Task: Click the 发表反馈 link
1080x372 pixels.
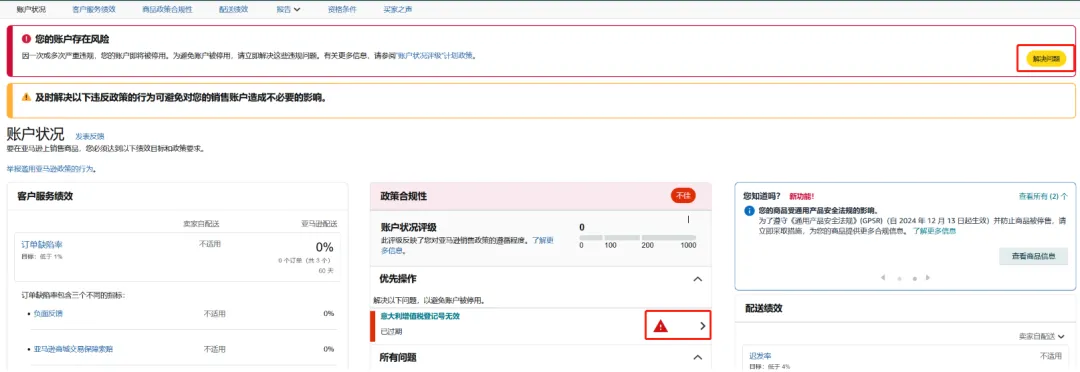Action: [x=90, y=136]
